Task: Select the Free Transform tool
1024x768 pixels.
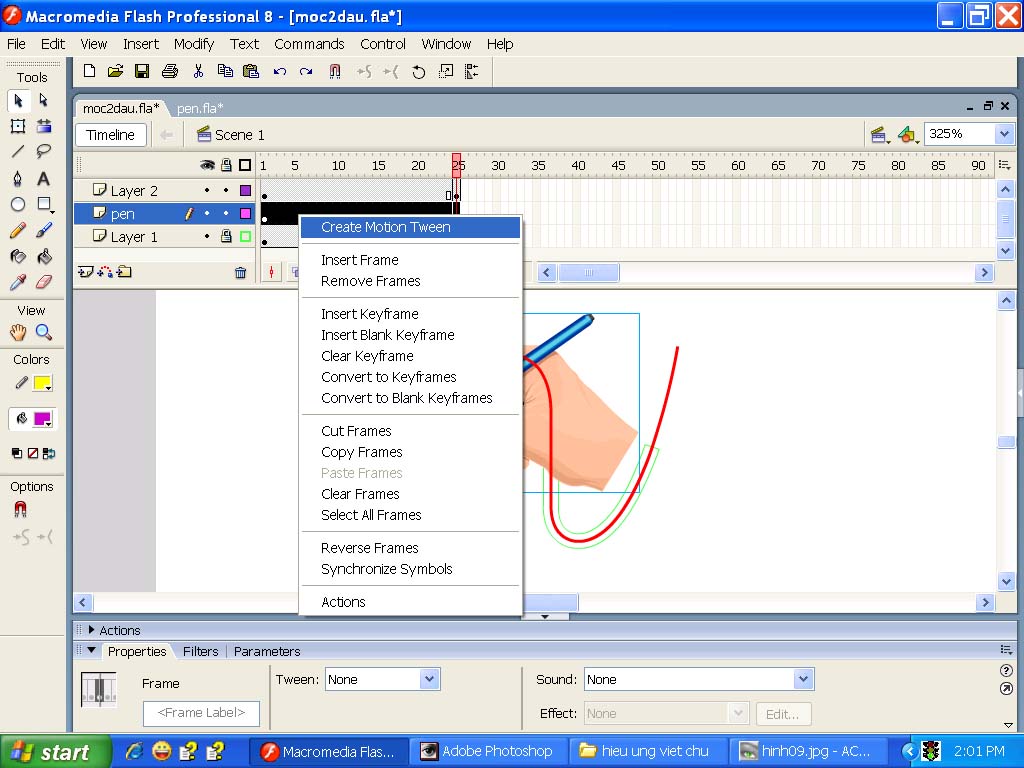Action: (x=18, y=126)
